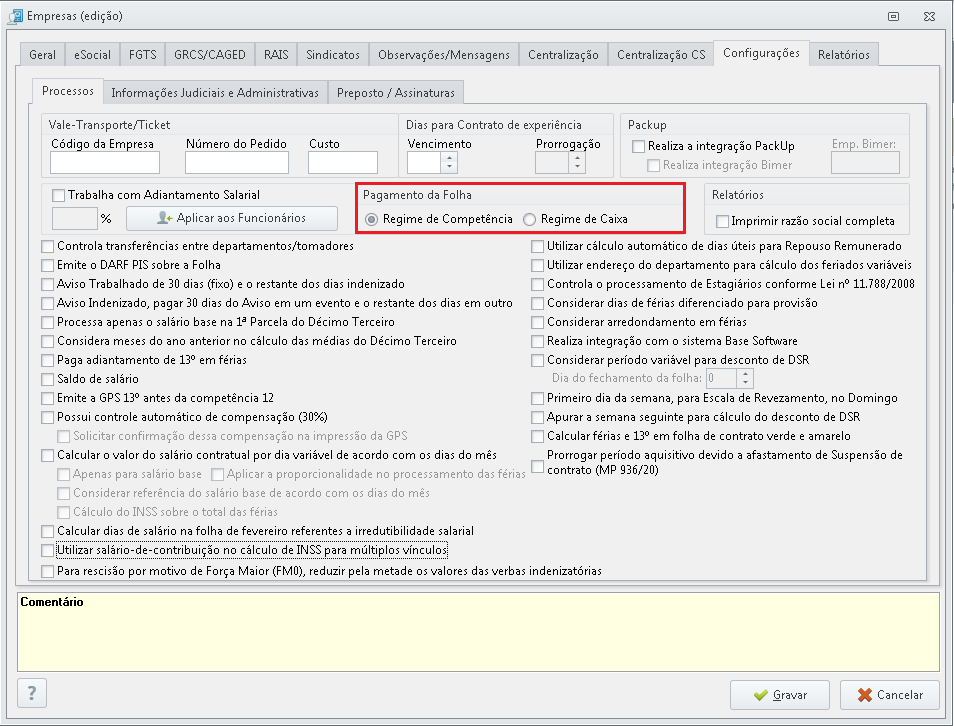Check Apurar a semana seguinte para DSR
954x726 pixels.
537,417
